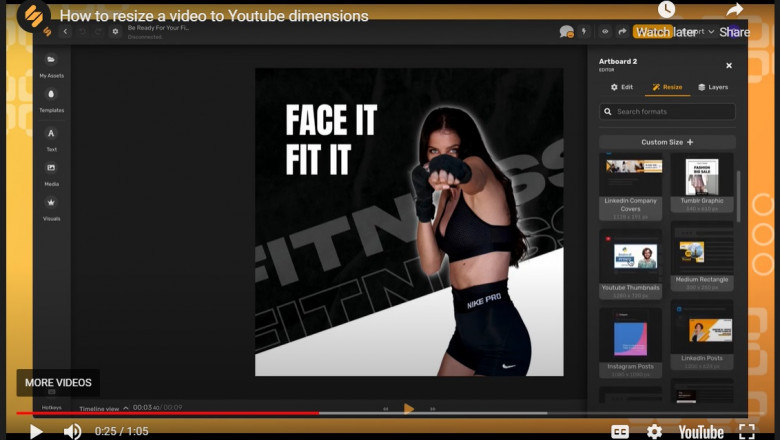Open comments chat bubble icon
Viewport: 780px width, 440px height.
coord(566,32)
